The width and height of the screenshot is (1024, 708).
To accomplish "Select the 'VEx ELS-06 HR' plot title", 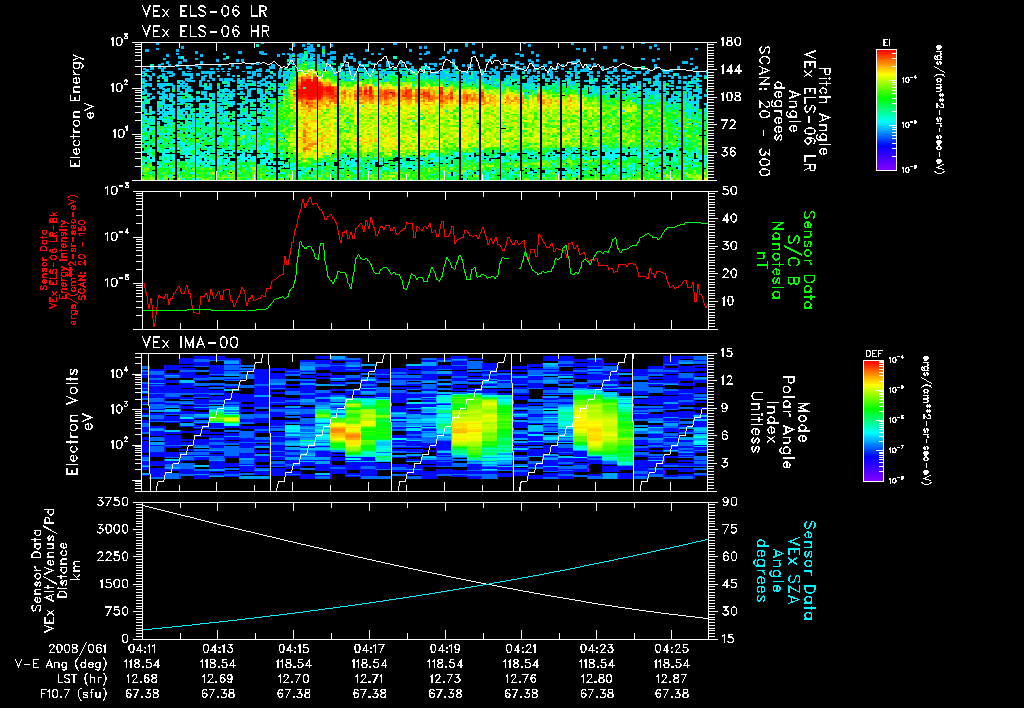I will point(205,31).
